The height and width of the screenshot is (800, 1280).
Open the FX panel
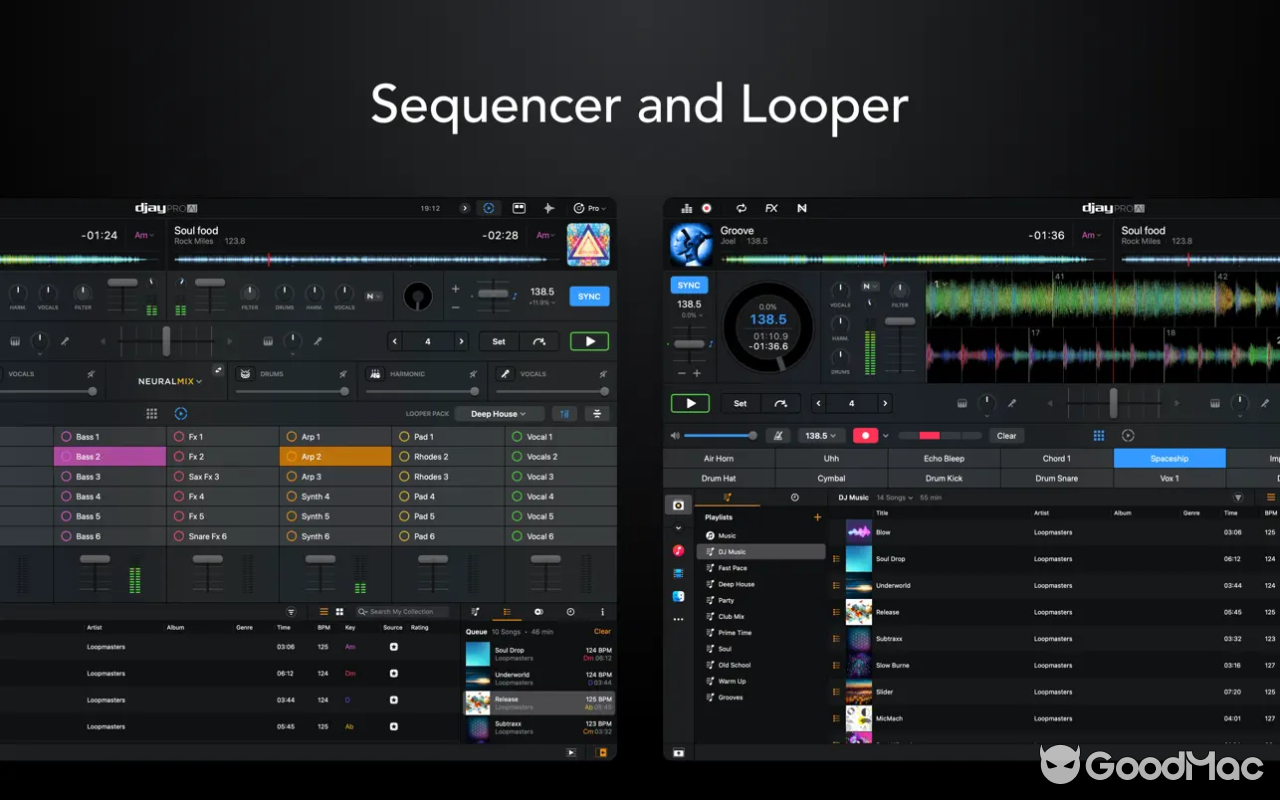tap(771, 207)
